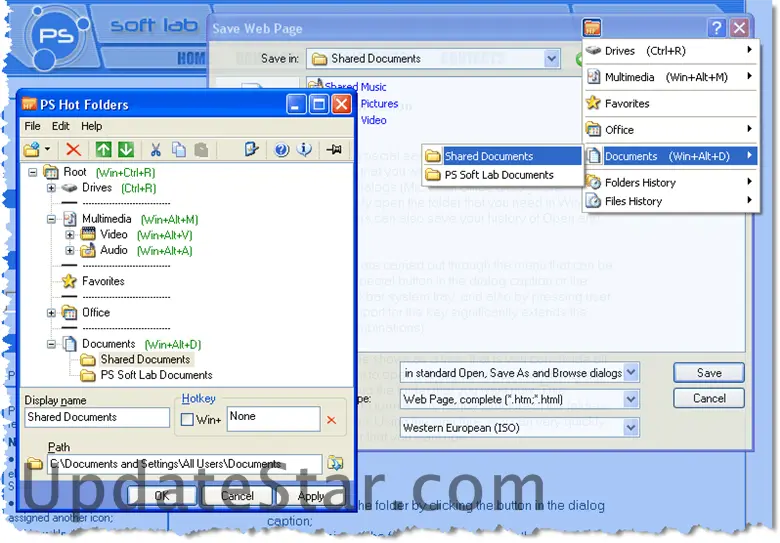Click the red Delete icon in toolbar
This screenshot has width=780, height=543.
pyautogui.click(x=73, y=149)
